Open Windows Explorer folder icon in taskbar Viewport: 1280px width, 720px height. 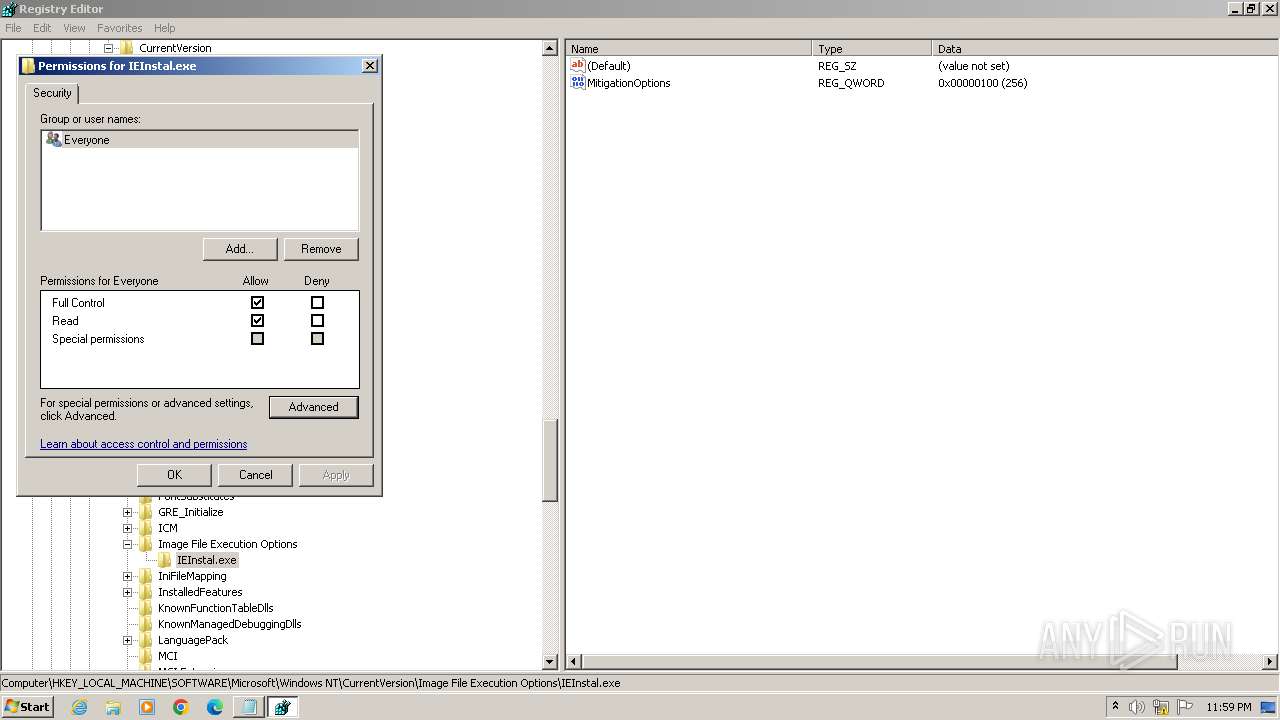[x=113, y=707]
